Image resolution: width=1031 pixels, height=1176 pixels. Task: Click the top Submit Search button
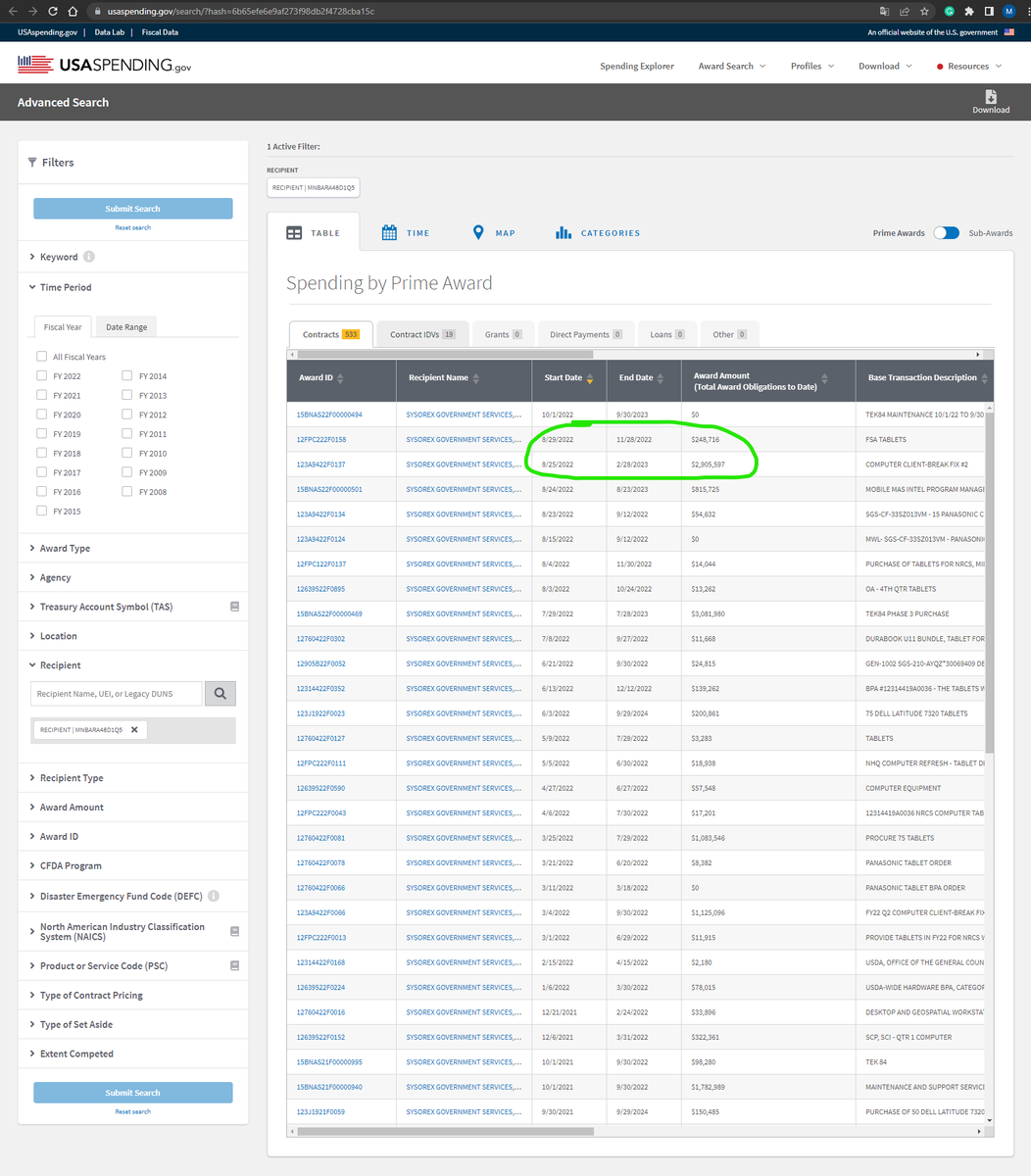coord(133,209)
